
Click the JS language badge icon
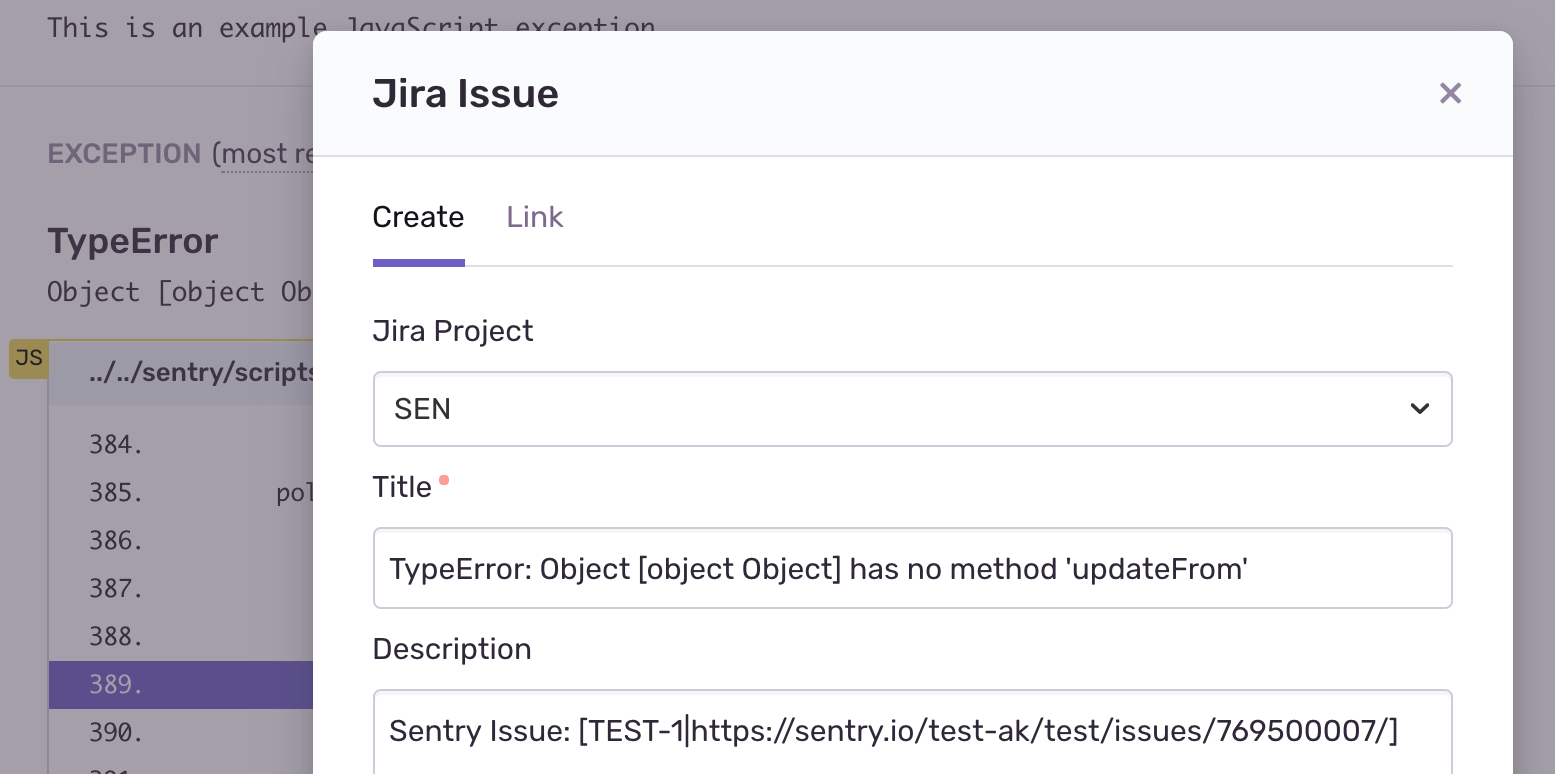point(29,358)
